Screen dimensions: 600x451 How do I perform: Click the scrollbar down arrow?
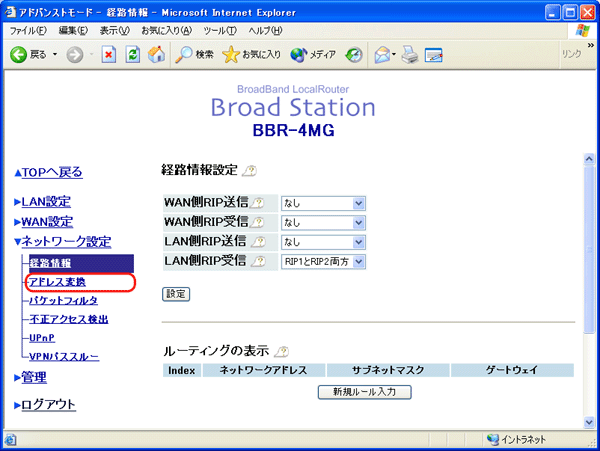[589, 422]
